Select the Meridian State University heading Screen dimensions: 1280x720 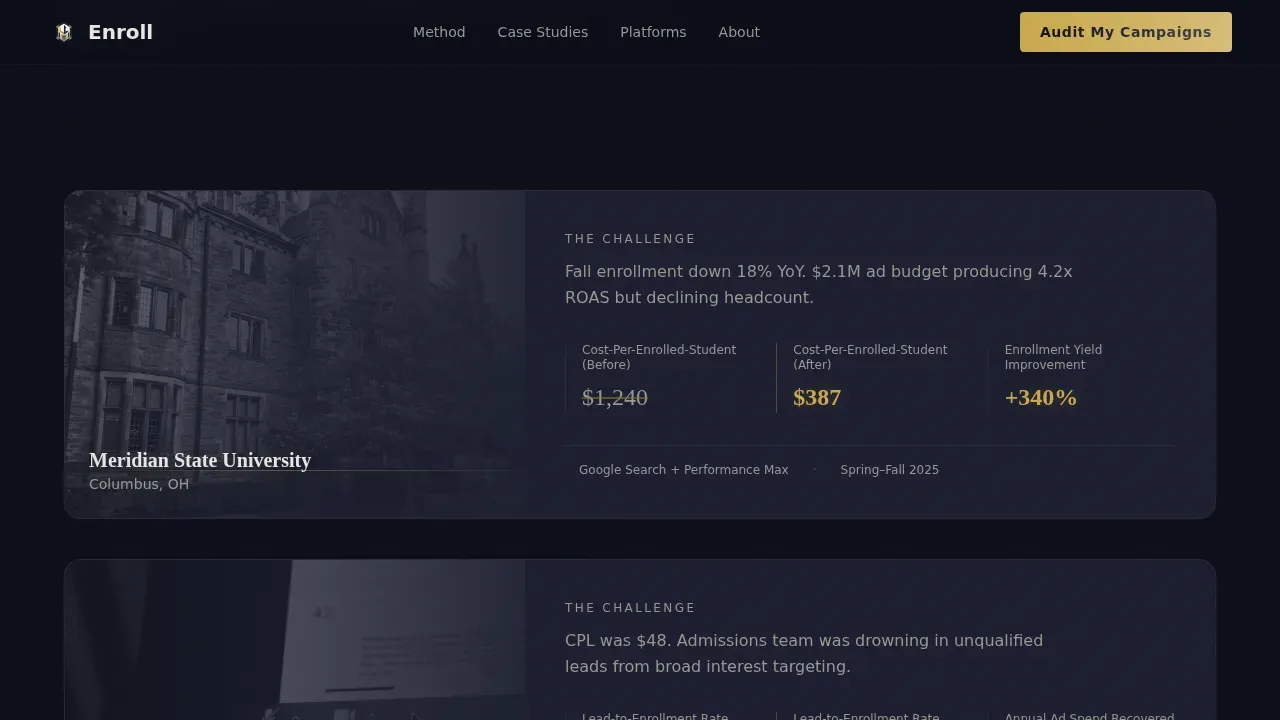click(x=200, y=460)
